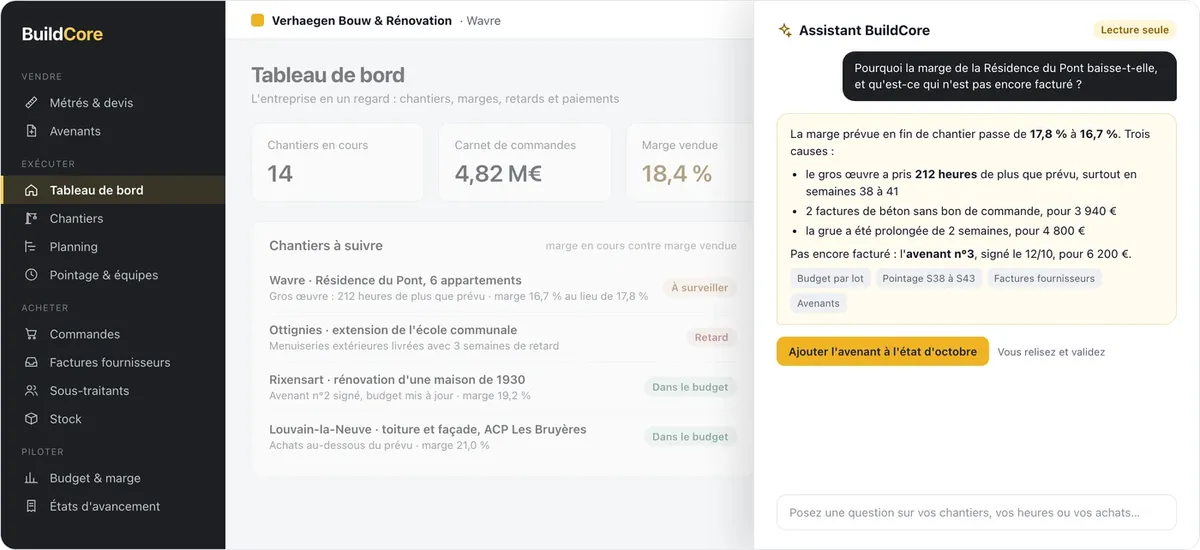Click the clock icon beside Pointage & équipes
1200x550 pixels.
pos(31,275)
